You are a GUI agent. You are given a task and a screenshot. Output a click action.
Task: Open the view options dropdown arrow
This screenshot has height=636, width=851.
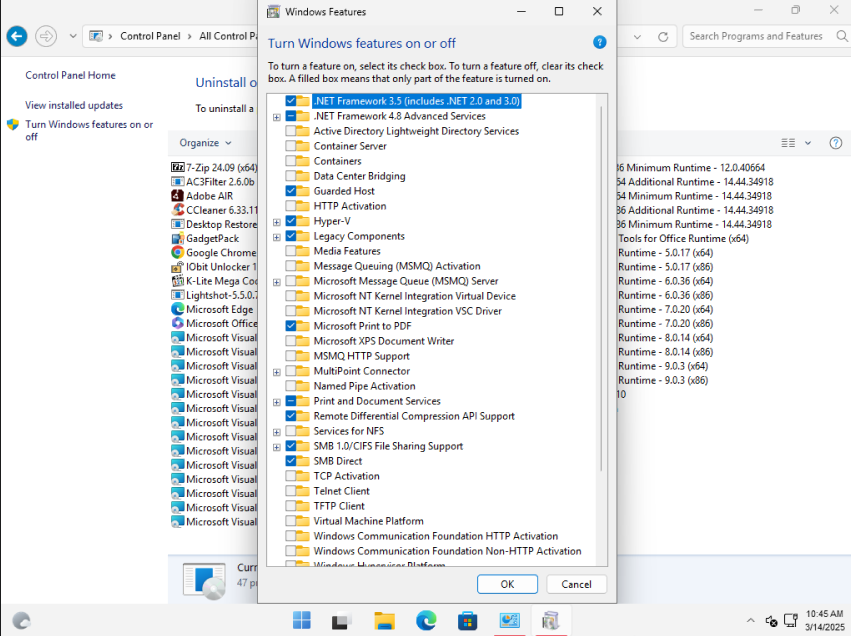coord(808,143)
